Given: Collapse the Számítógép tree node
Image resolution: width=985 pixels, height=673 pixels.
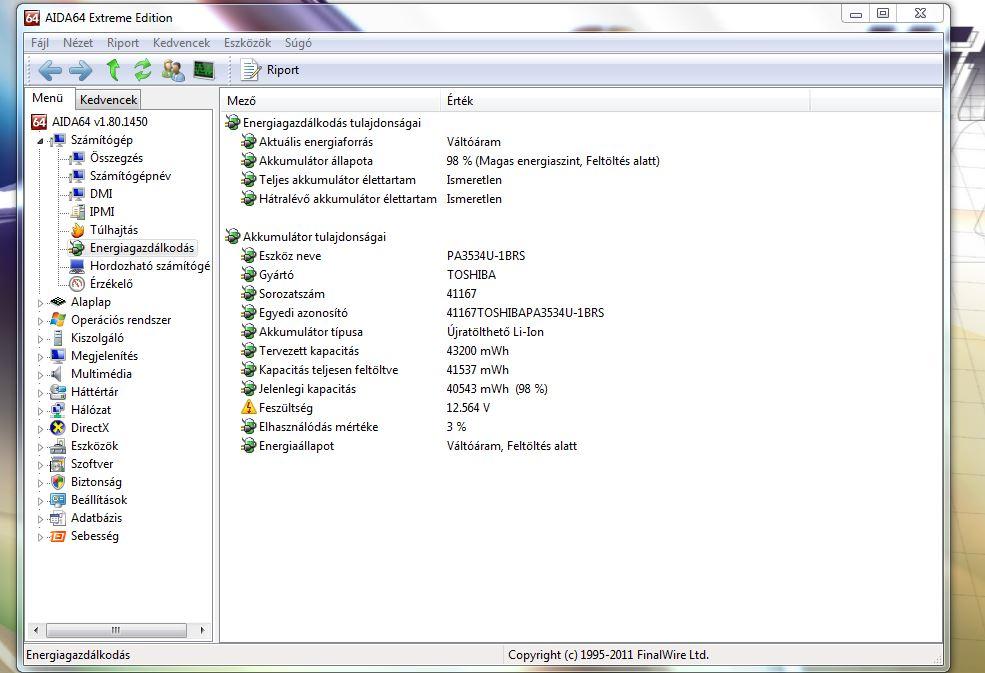Looking at the screenshot, I should click(x=40, y=141).
